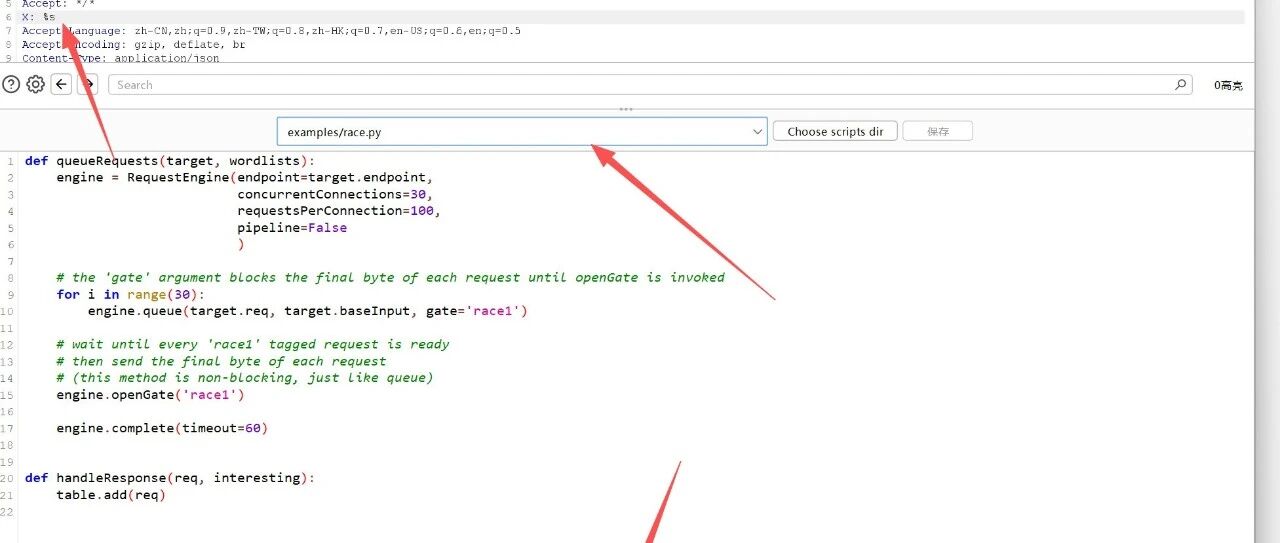Open the search settings gear icon
This screenshot has height=543, width=1280.
pos(35,85)
